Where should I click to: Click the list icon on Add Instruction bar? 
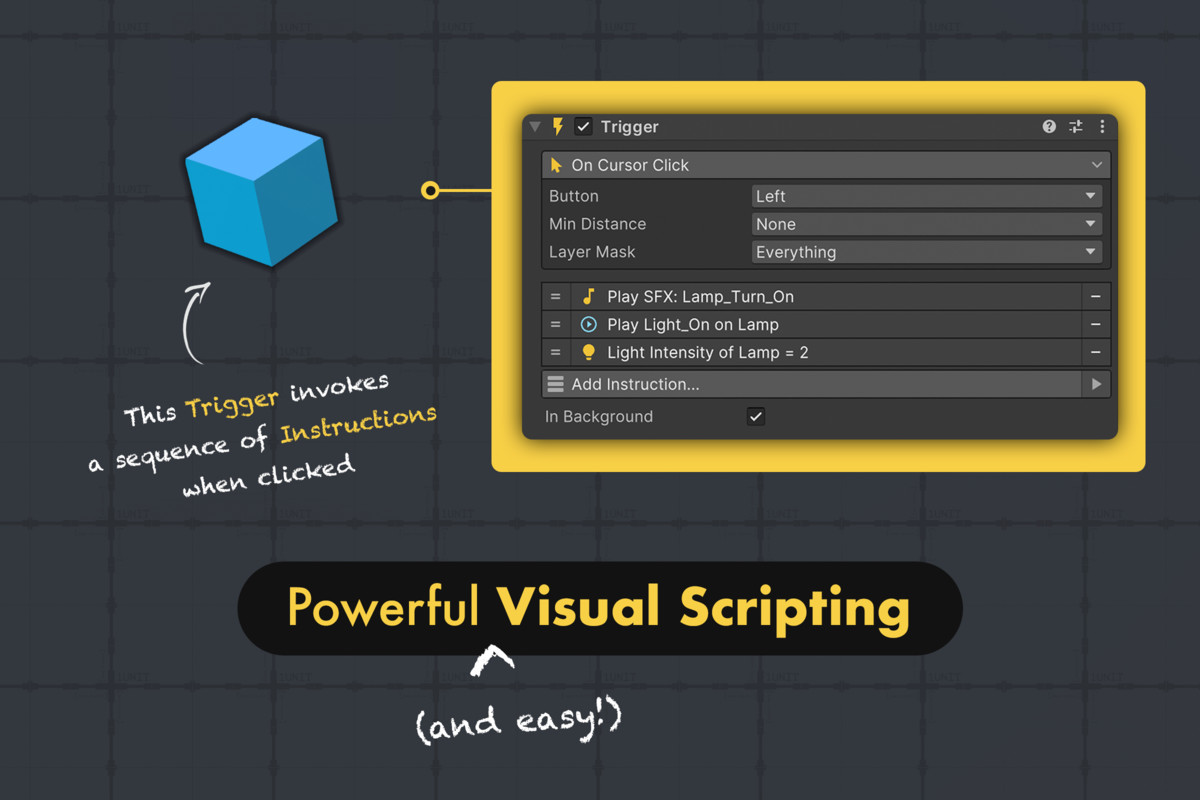(554, 384)
